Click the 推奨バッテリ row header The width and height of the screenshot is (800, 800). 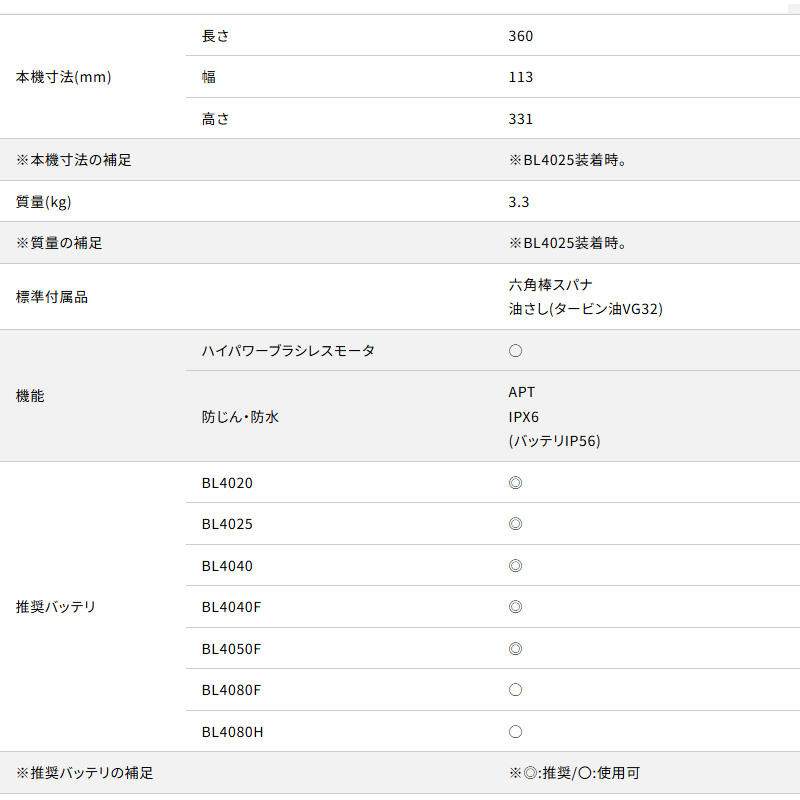(x=56, y=607)
